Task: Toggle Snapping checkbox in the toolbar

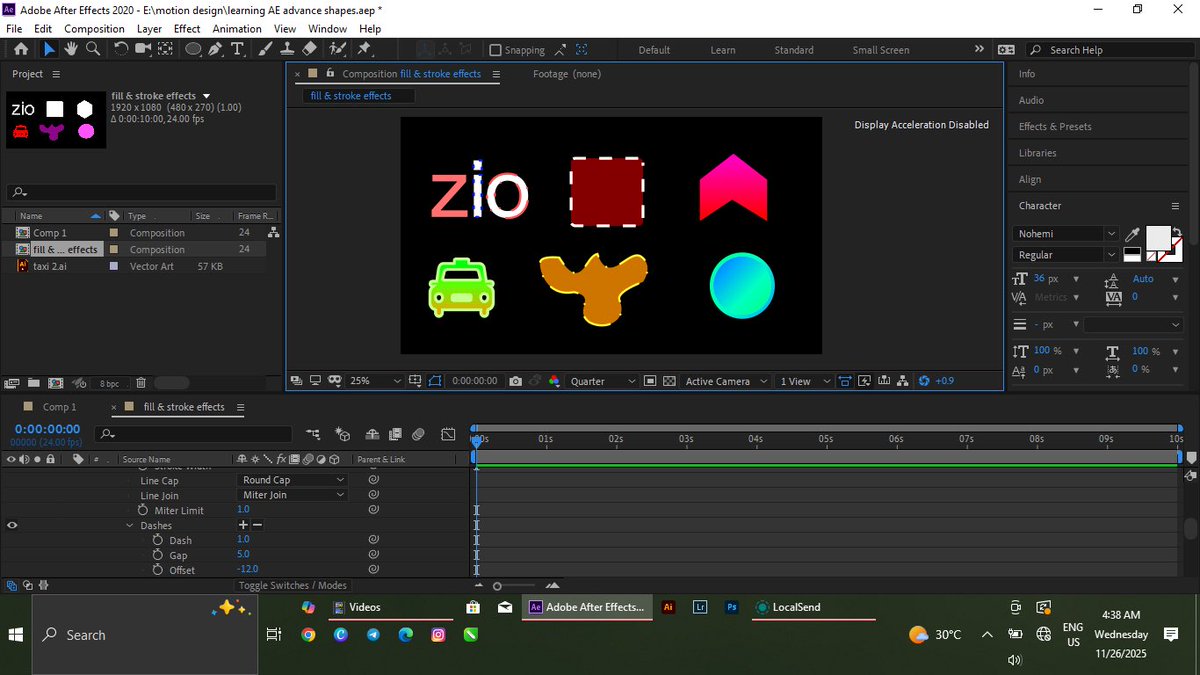Action: 495,49
